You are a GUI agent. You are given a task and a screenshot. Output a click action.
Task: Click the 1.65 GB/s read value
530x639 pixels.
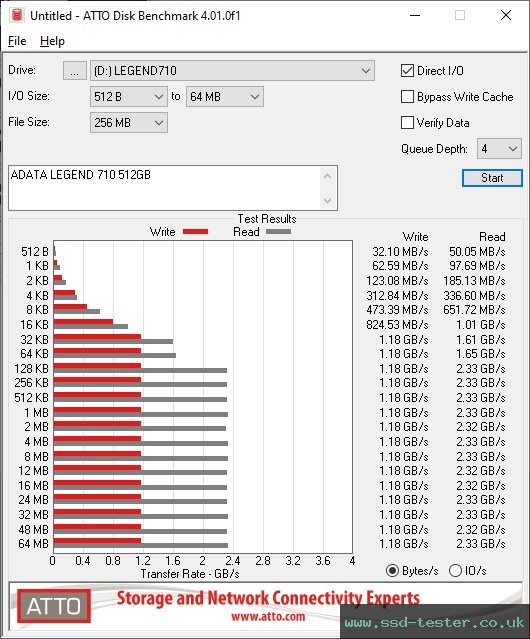point(481,354)
